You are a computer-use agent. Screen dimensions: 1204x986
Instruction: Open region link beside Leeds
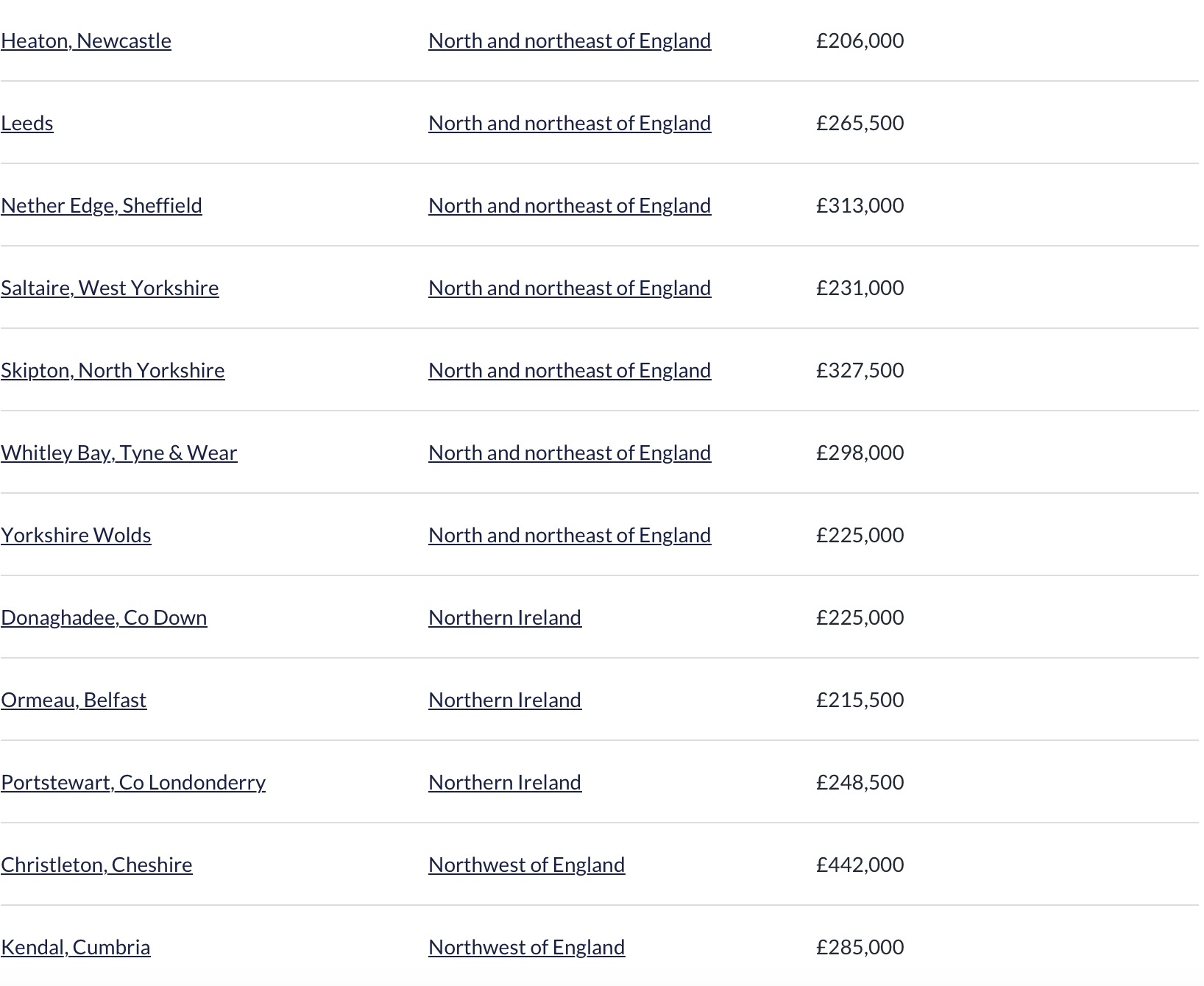(x=570, y=123)
